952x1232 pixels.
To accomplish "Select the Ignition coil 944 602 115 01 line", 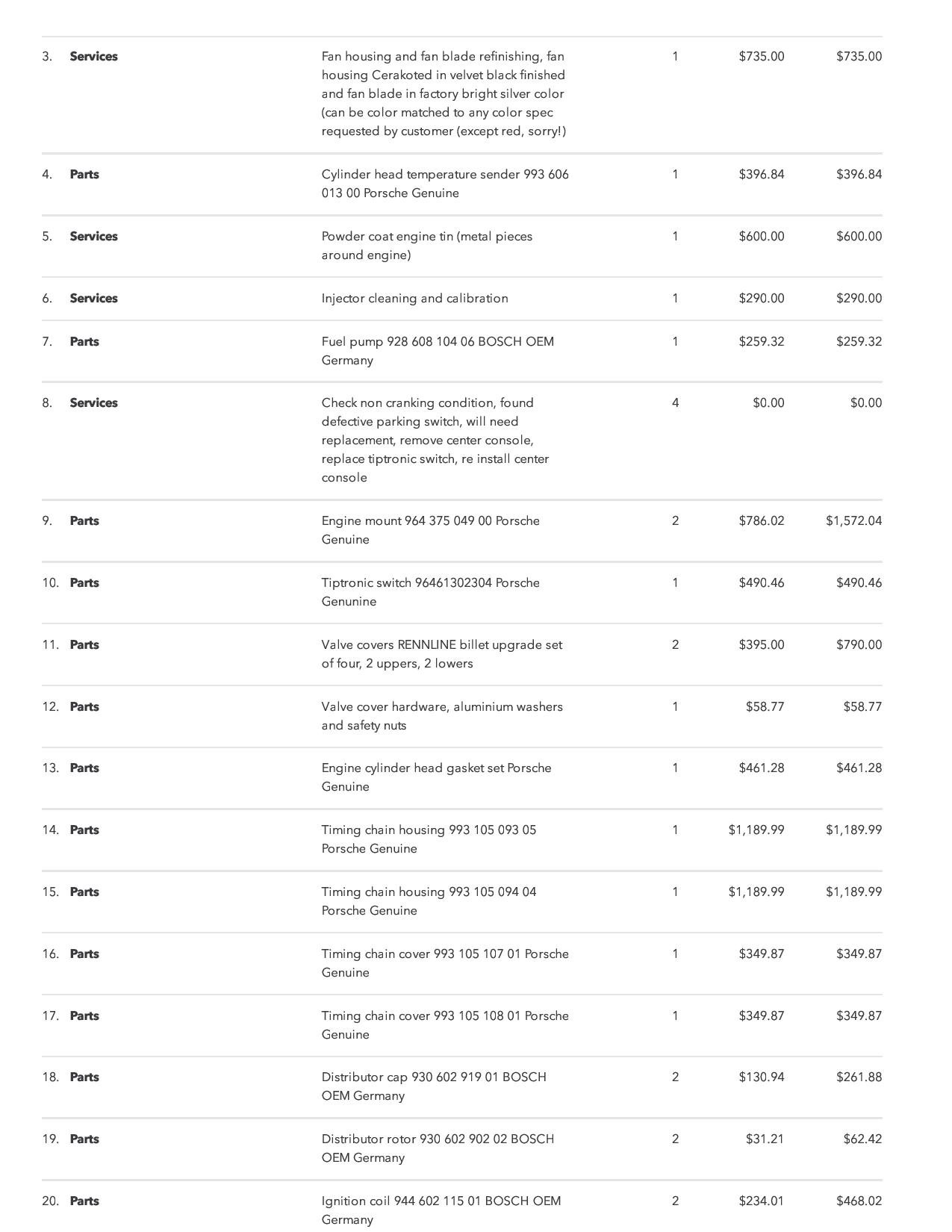I will [441, 1210].
